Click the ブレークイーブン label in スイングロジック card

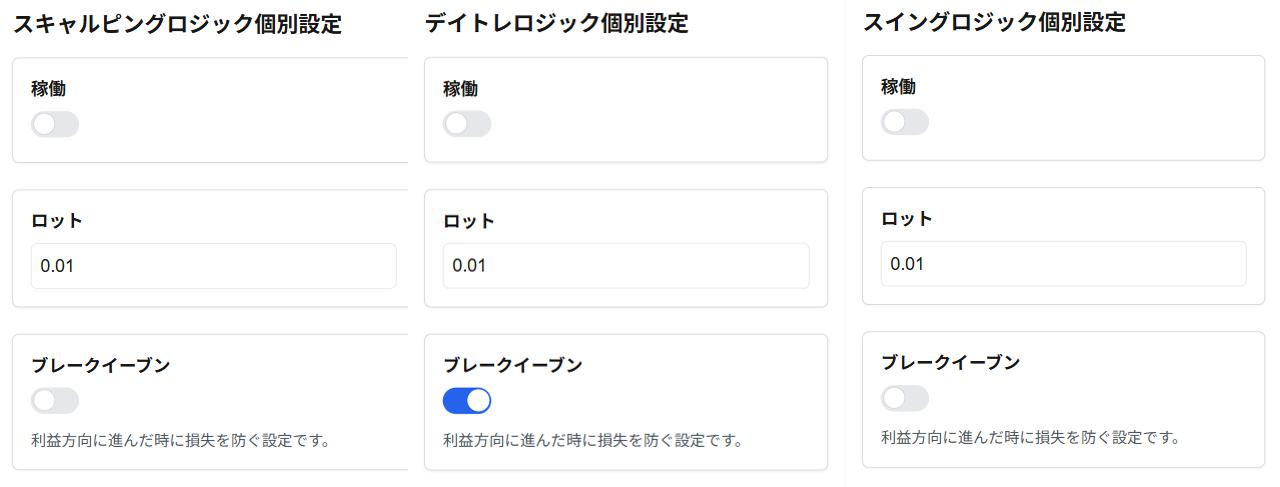click(951, 362)
